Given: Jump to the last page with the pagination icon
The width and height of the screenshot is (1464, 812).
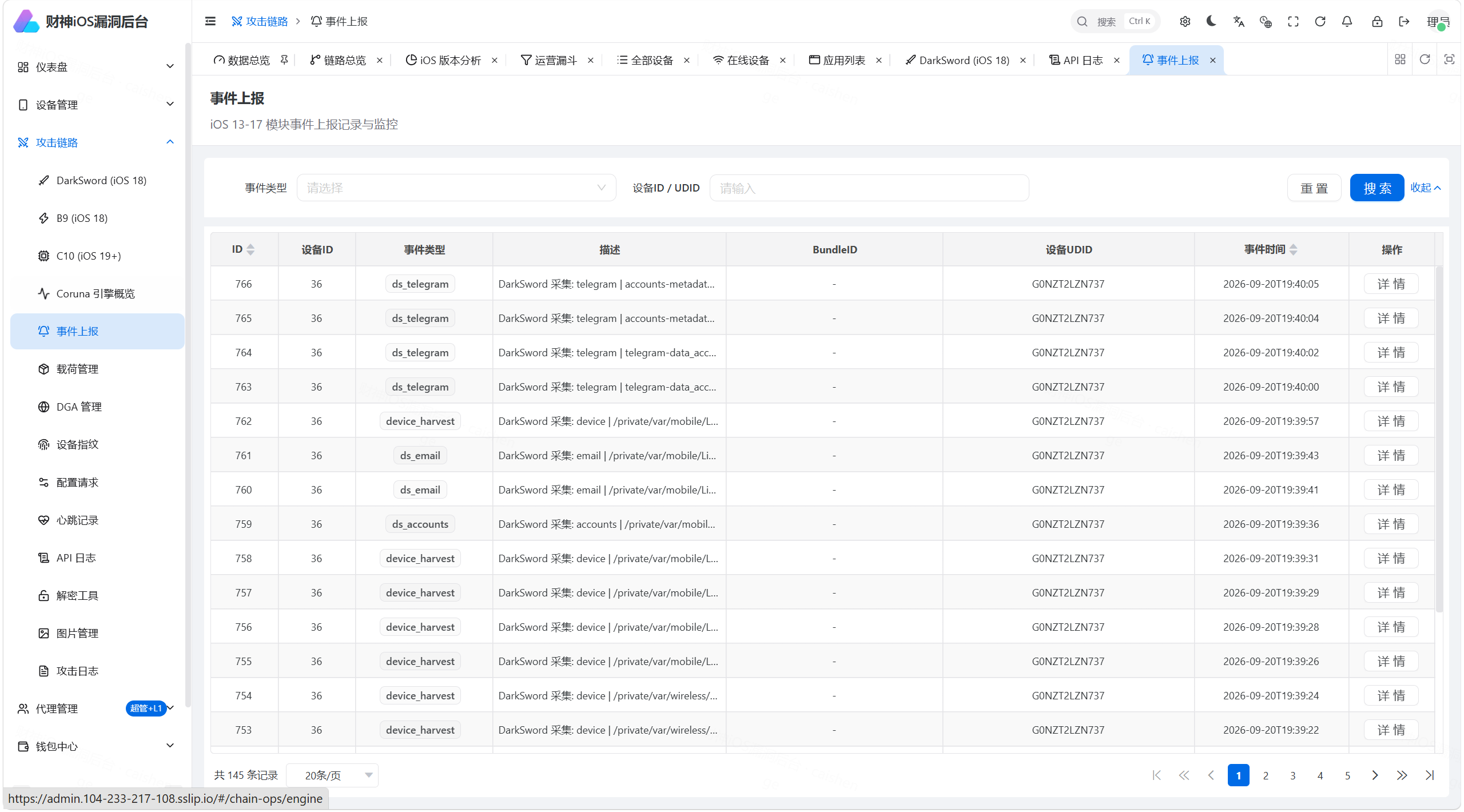Looking at the screenshot, I should coord(1430,775).
